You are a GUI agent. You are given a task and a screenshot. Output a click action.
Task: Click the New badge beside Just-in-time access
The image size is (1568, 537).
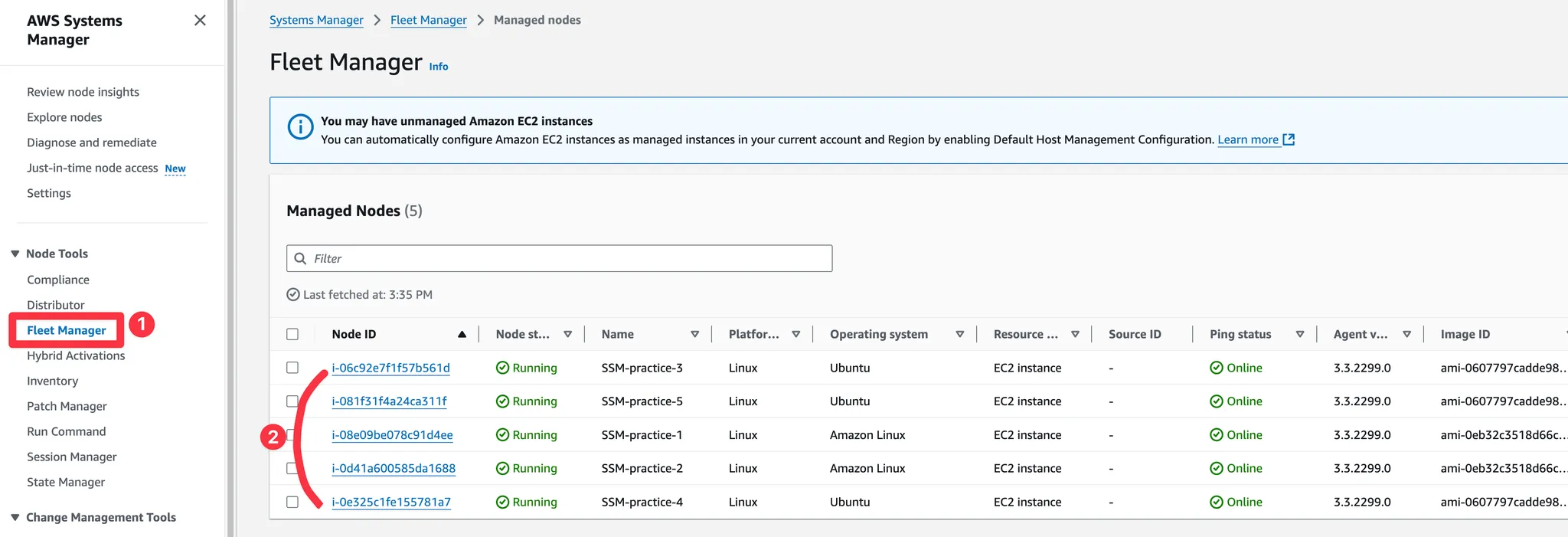(175, 169)
